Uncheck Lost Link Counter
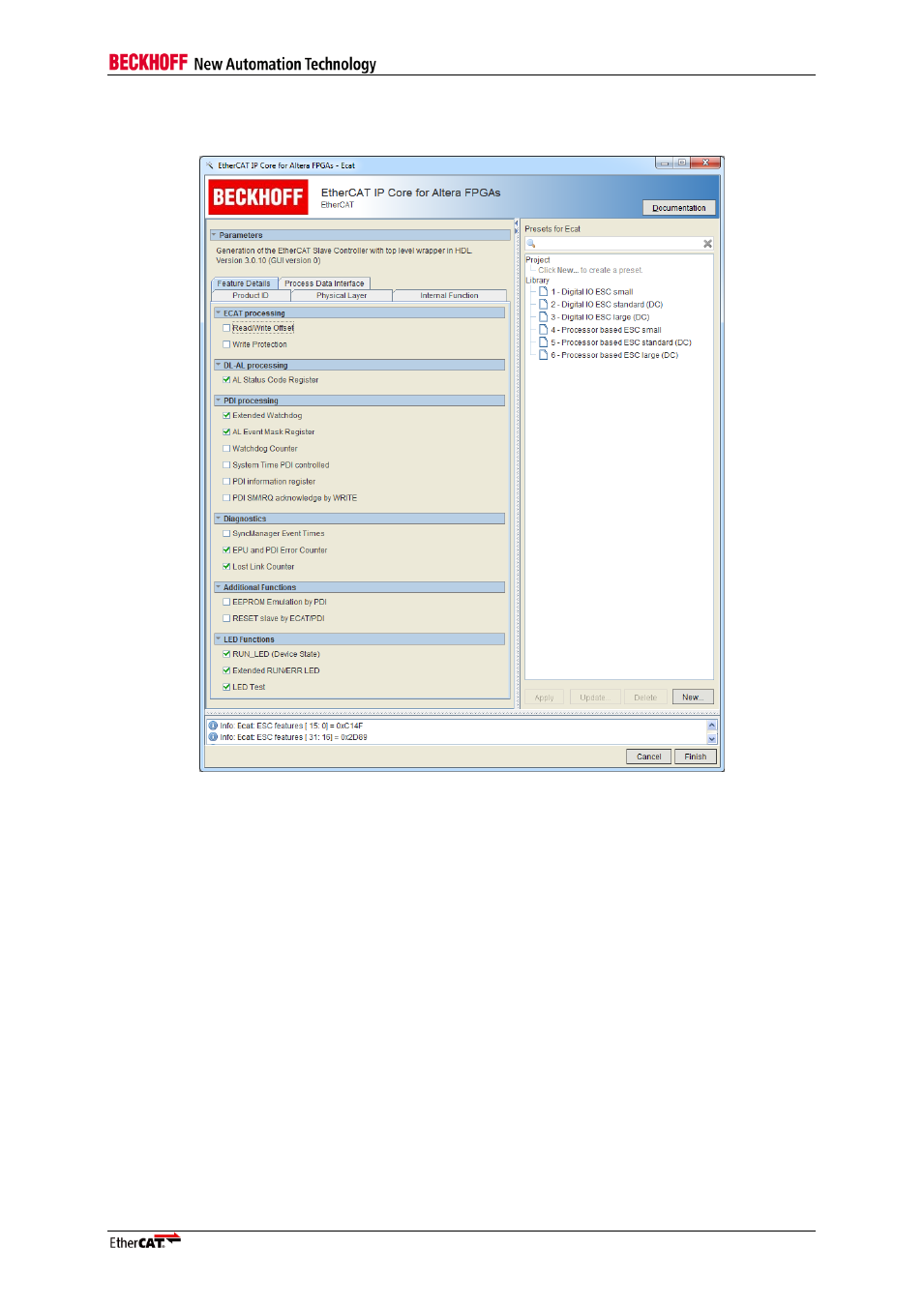The height and width of the screenshot is (1306, 924). point(226,567)
